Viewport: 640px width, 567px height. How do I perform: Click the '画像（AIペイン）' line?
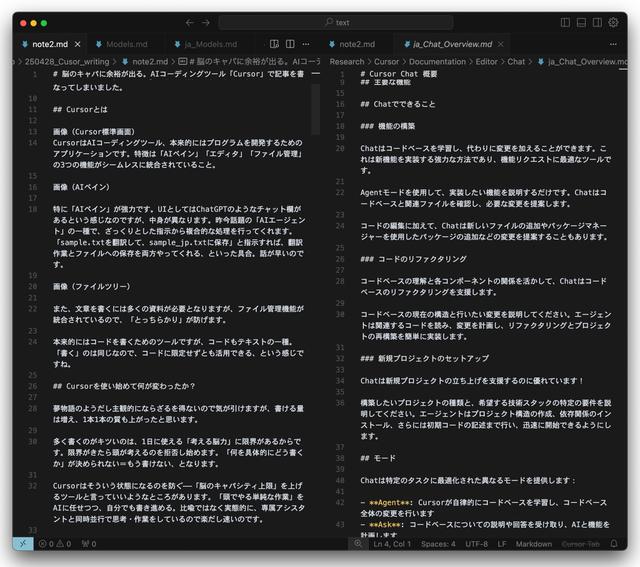[81, 187]
